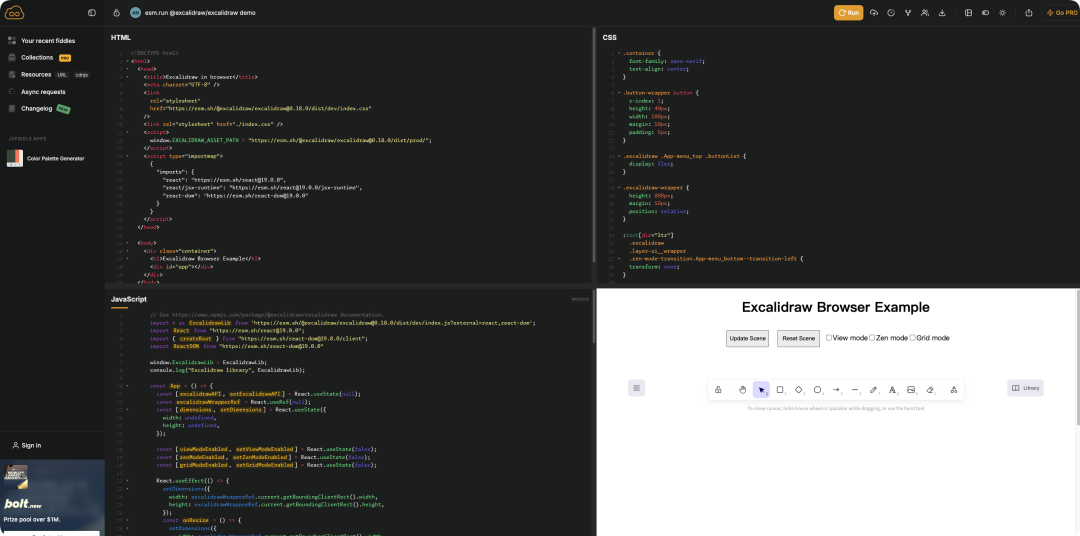Open Excalidraw more tools shapes icon

click(953, 390)
